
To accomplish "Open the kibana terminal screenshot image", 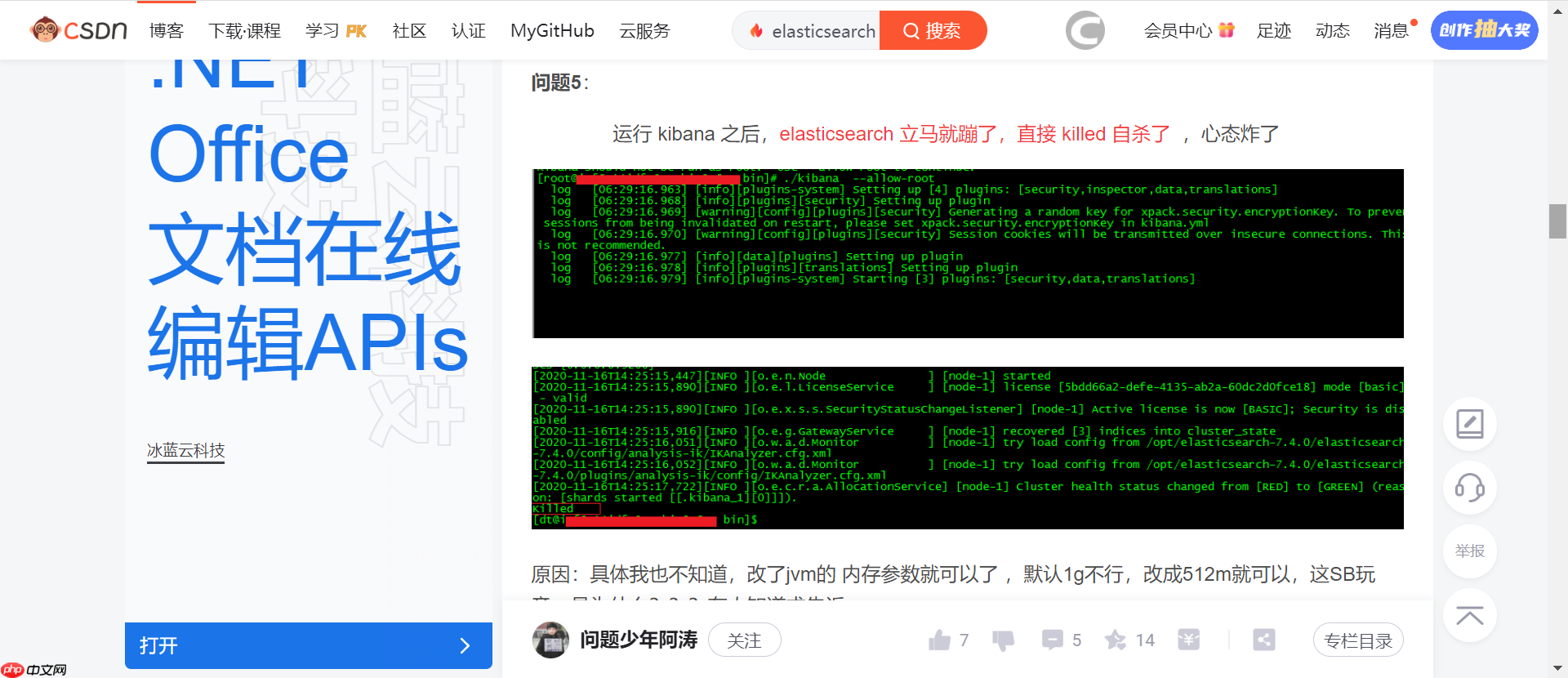I will [968, 253].
